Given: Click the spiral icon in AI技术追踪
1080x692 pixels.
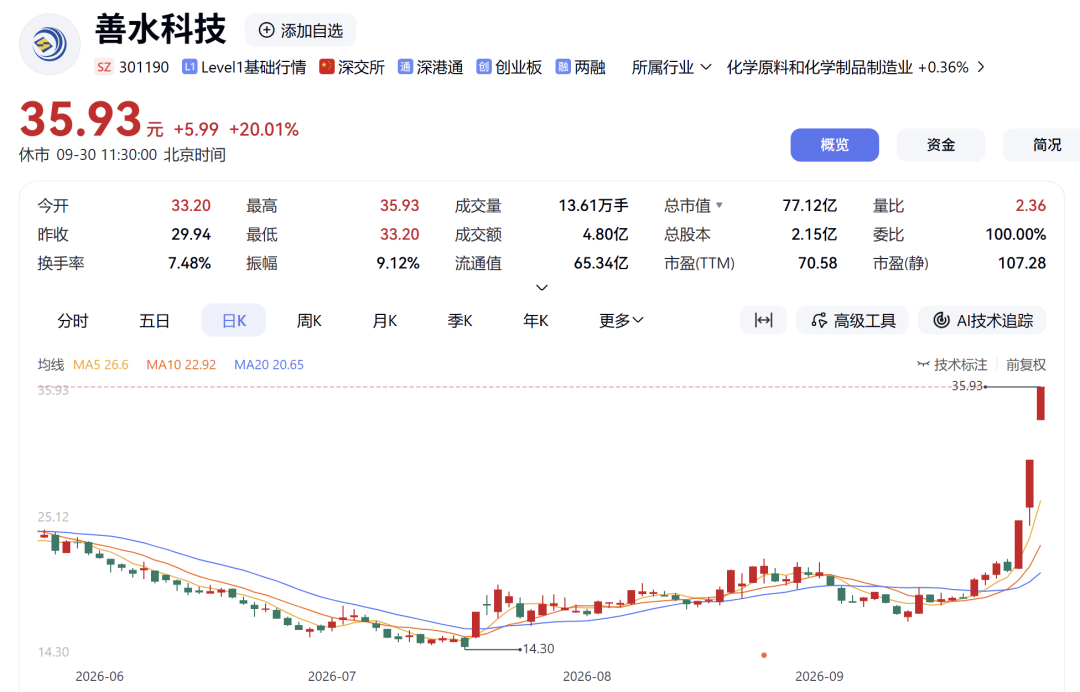Looking at the screenshot, I should [x=942, y=320].
